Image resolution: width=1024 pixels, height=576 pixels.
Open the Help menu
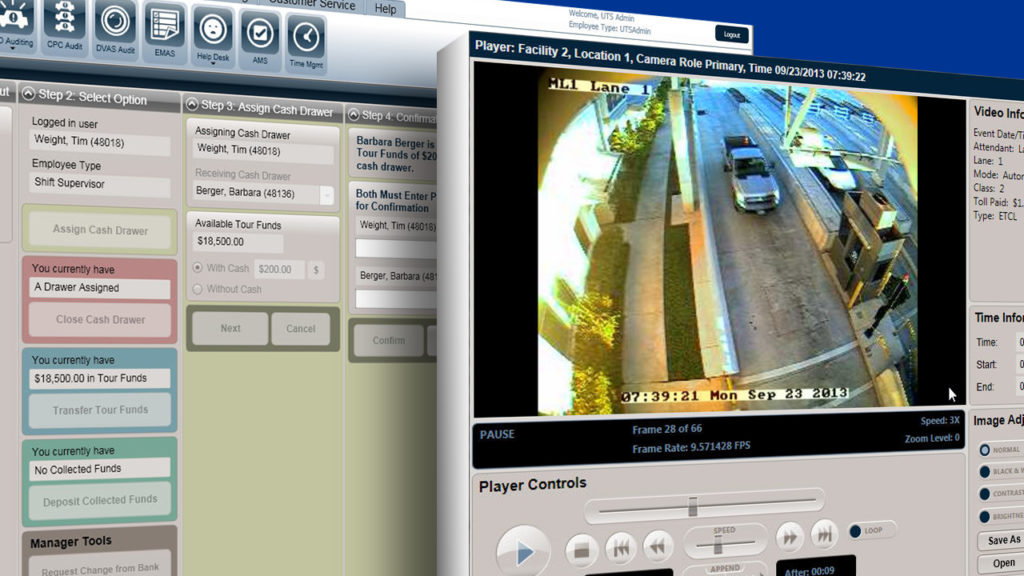(386, 8)
